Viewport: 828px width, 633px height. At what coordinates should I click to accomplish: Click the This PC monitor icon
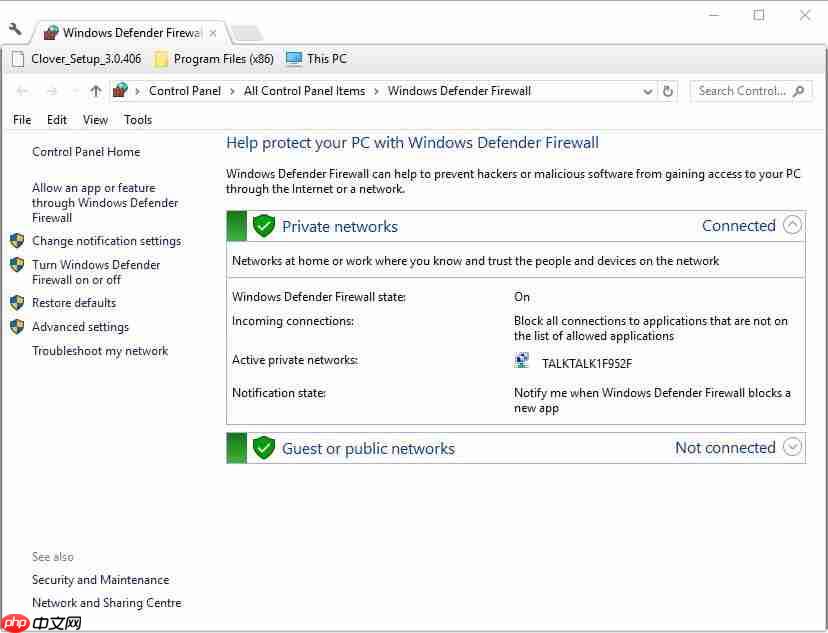coord(294,59)
